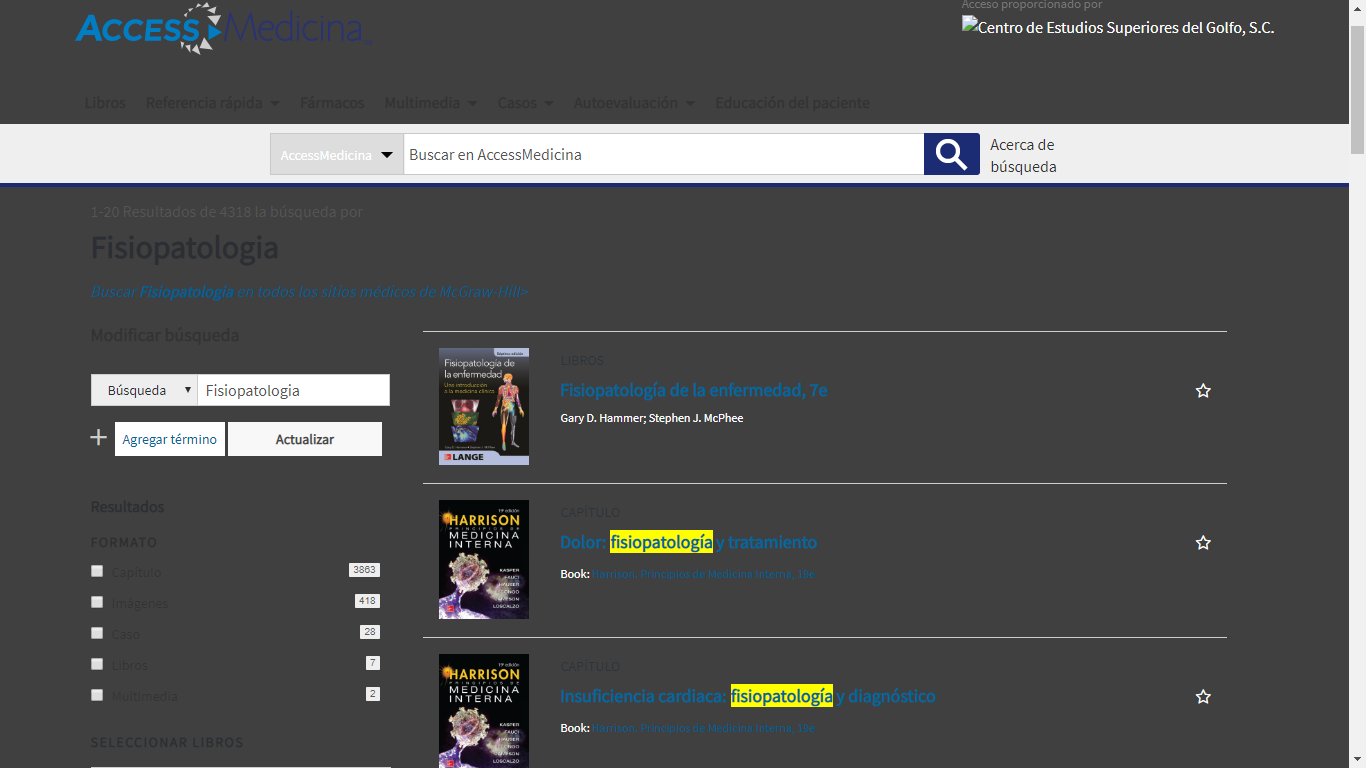Check the Capítulo format filter
This screenshot has width=1366, height=768.
pos(97,571)
